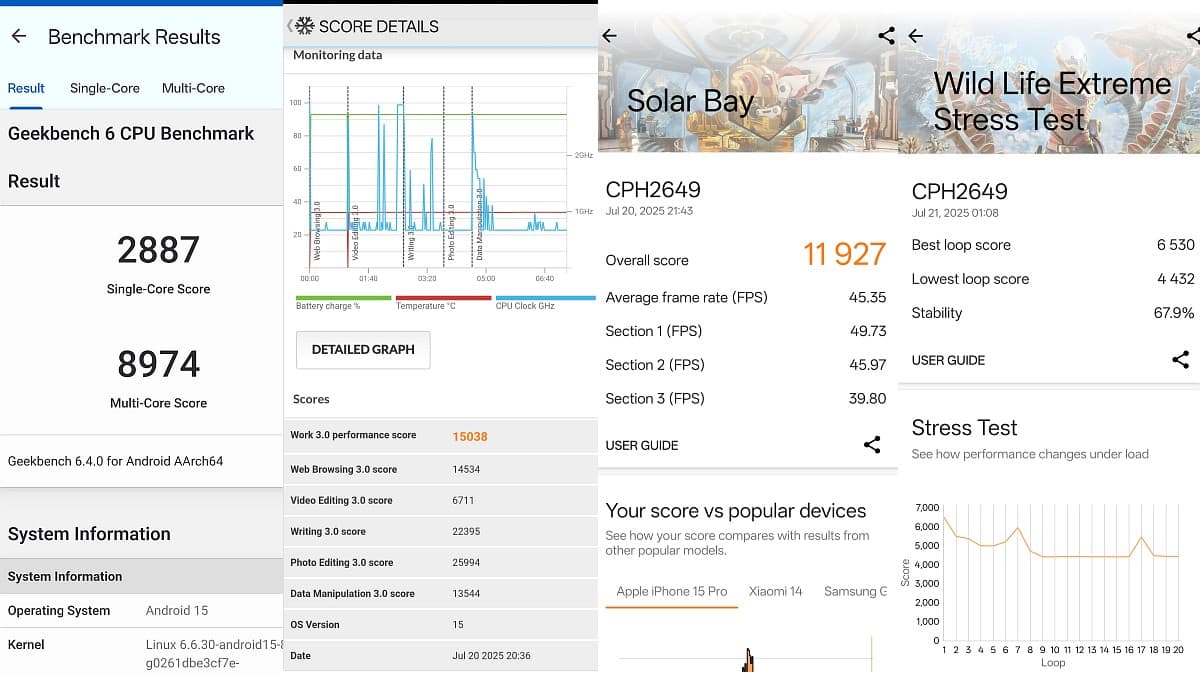The width and height of the screenshot is (1200, 675).
Task: Tap the share icon beside Solar Bay's USER GUIDE
Action: 872,445
